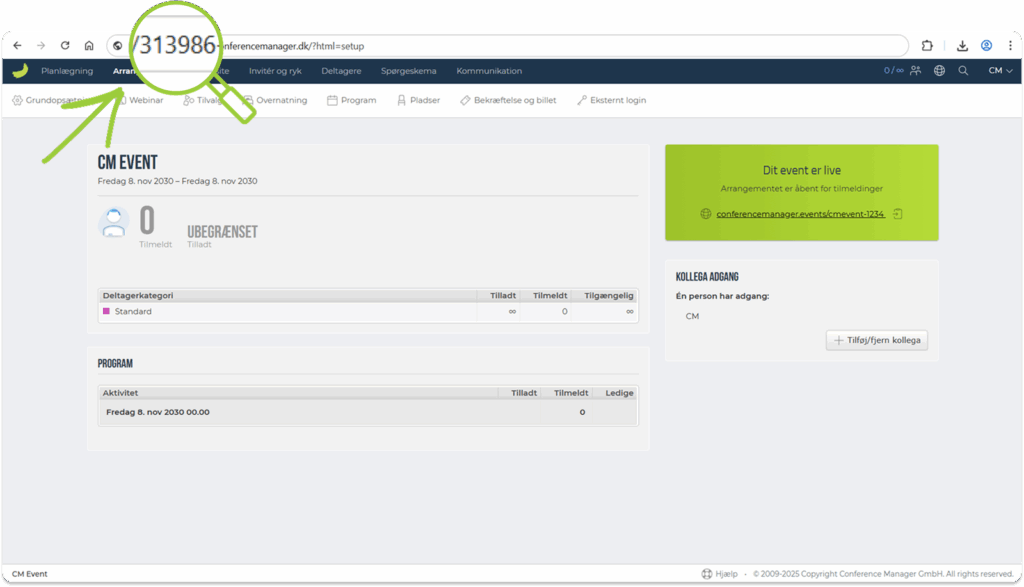Open the conferencemanager.events/cmevent-1234 link
Viewport: 1024px width, 587px height.
[x=800, y=214]
